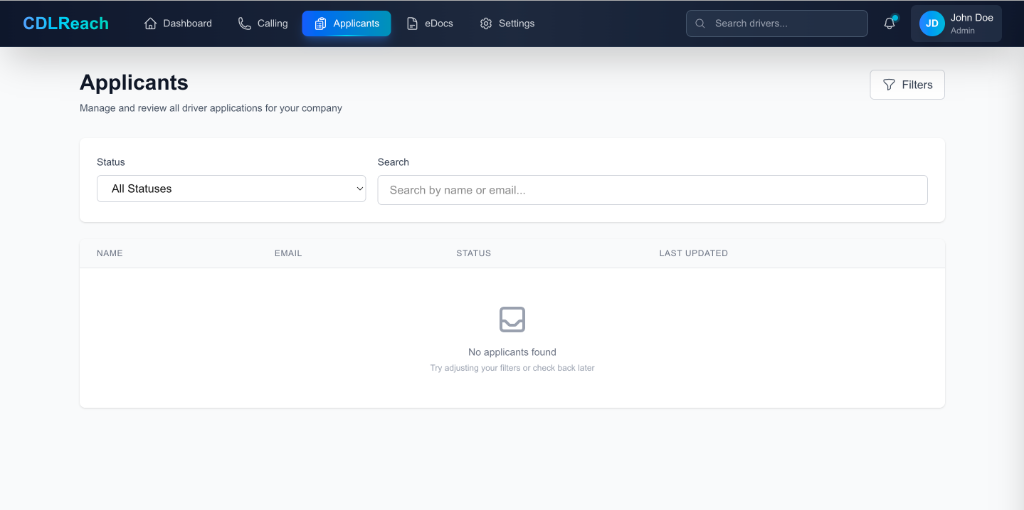Click the Applicants clipboard icon in navbar
This screenshot has height=510, width=1024.
tap(320, 23)
